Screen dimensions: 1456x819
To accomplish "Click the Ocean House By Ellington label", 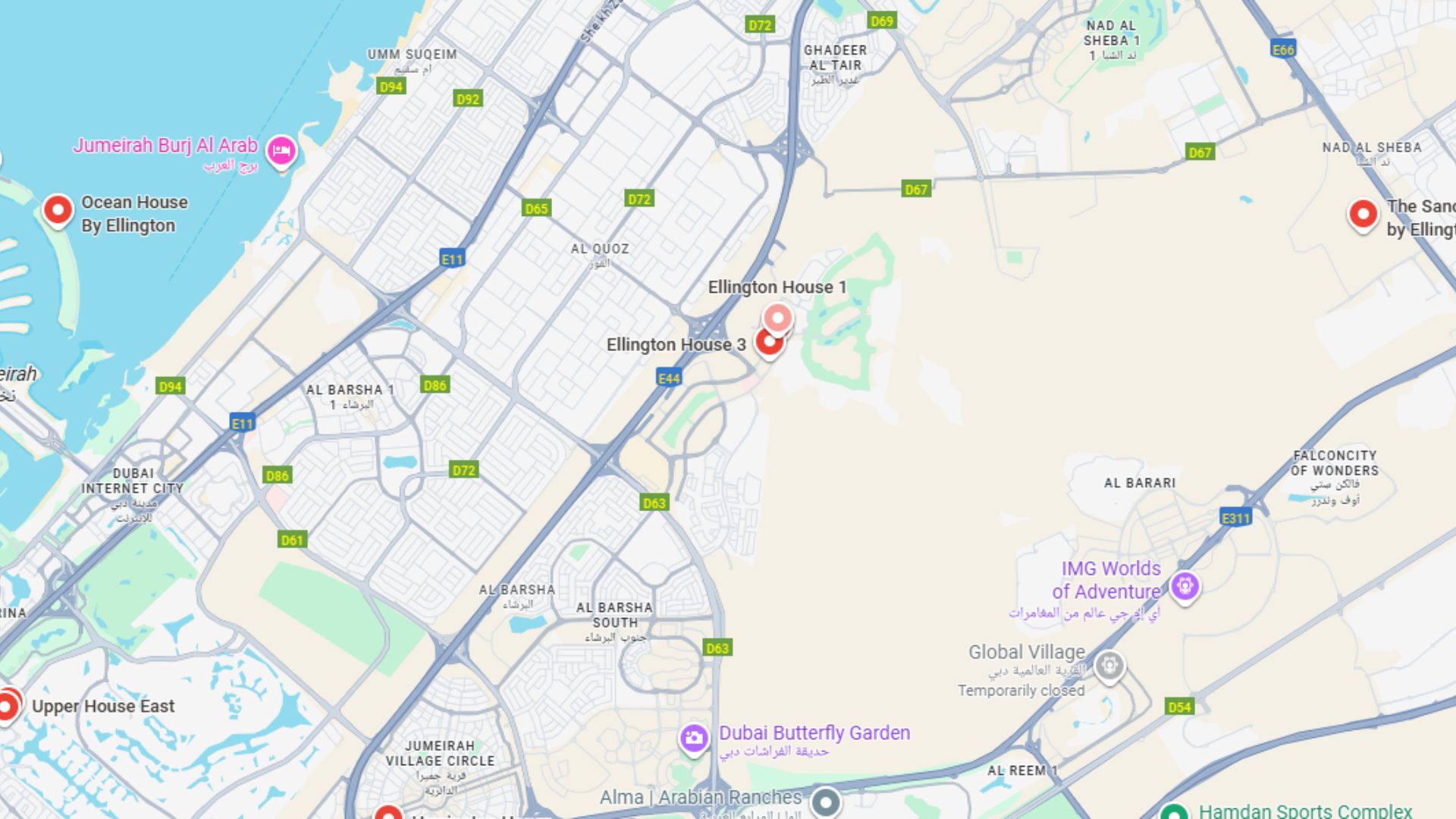I will point(134,214).
